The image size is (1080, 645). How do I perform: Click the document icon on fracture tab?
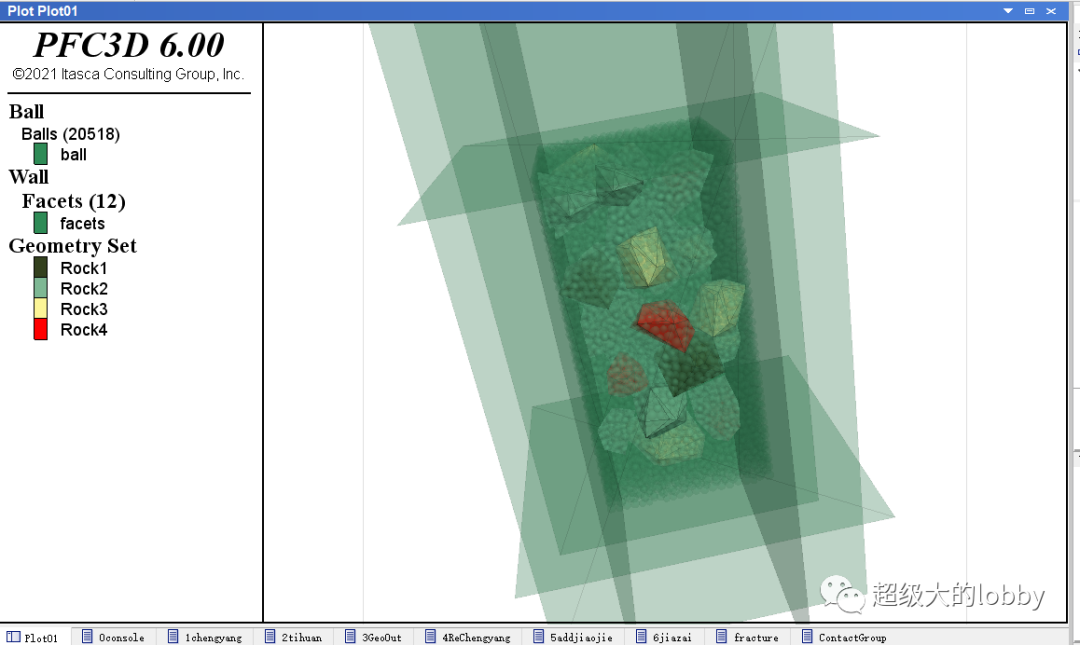tap(722, 636)
